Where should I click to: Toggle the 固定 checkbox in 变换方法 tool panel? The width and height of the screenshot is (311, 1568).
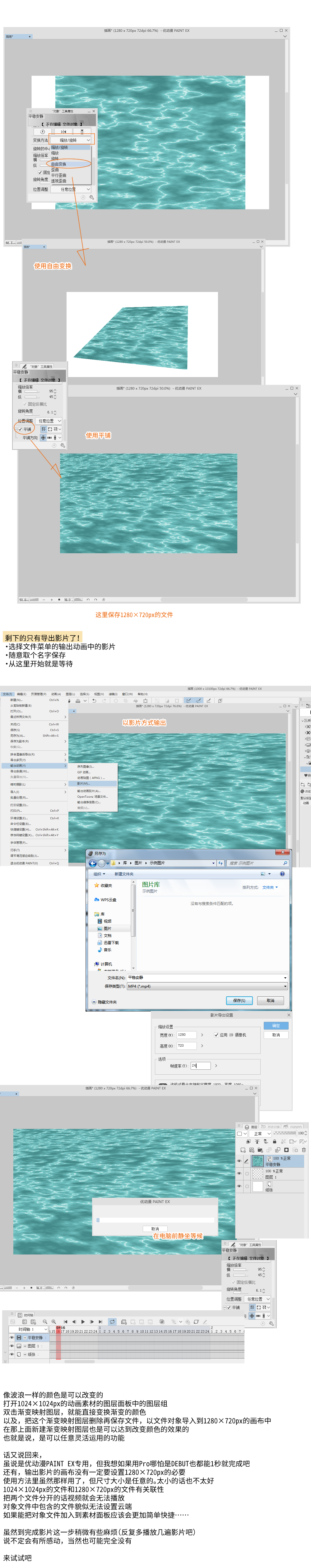[40, 172]
